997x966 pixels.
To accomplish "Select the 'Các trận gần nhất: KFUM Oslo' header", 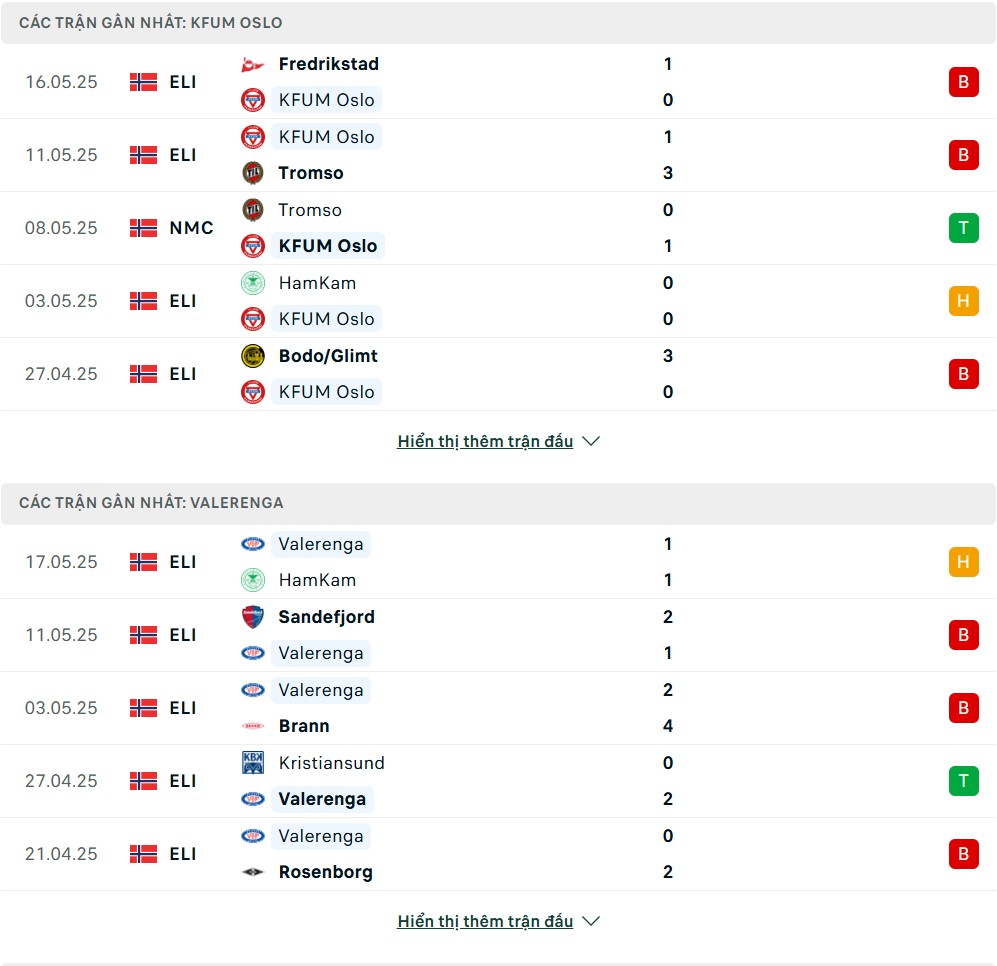I will click(x=498, y=23).
